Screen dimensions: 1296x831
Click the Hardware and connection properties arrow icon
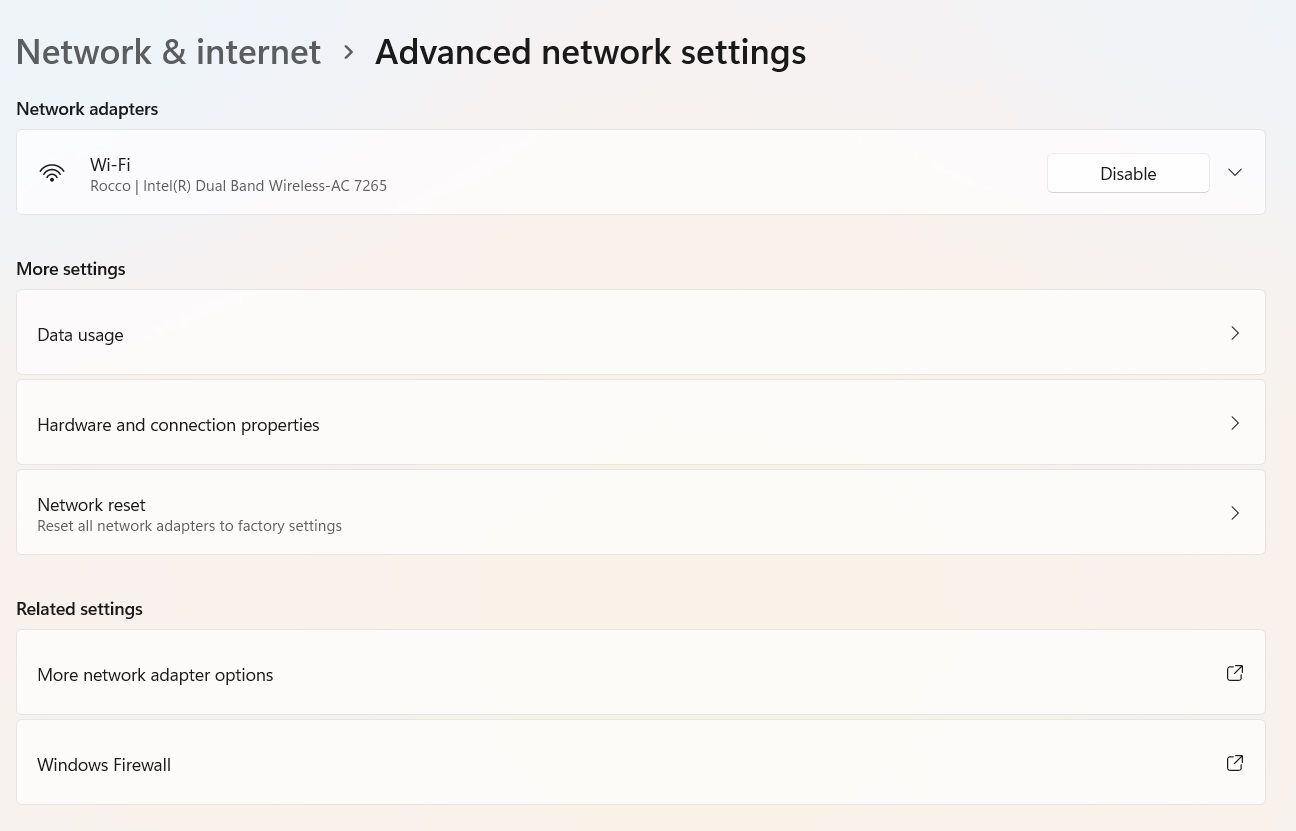[x=1235, y=423]
